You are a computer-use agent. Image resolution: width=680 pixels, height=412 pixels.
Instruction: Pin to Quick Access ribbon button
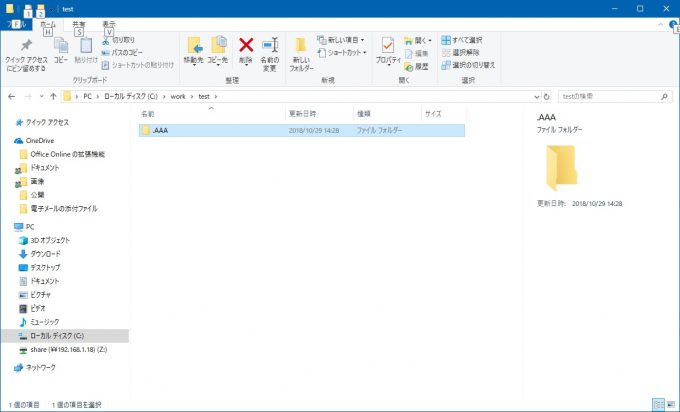coord(26,55)
